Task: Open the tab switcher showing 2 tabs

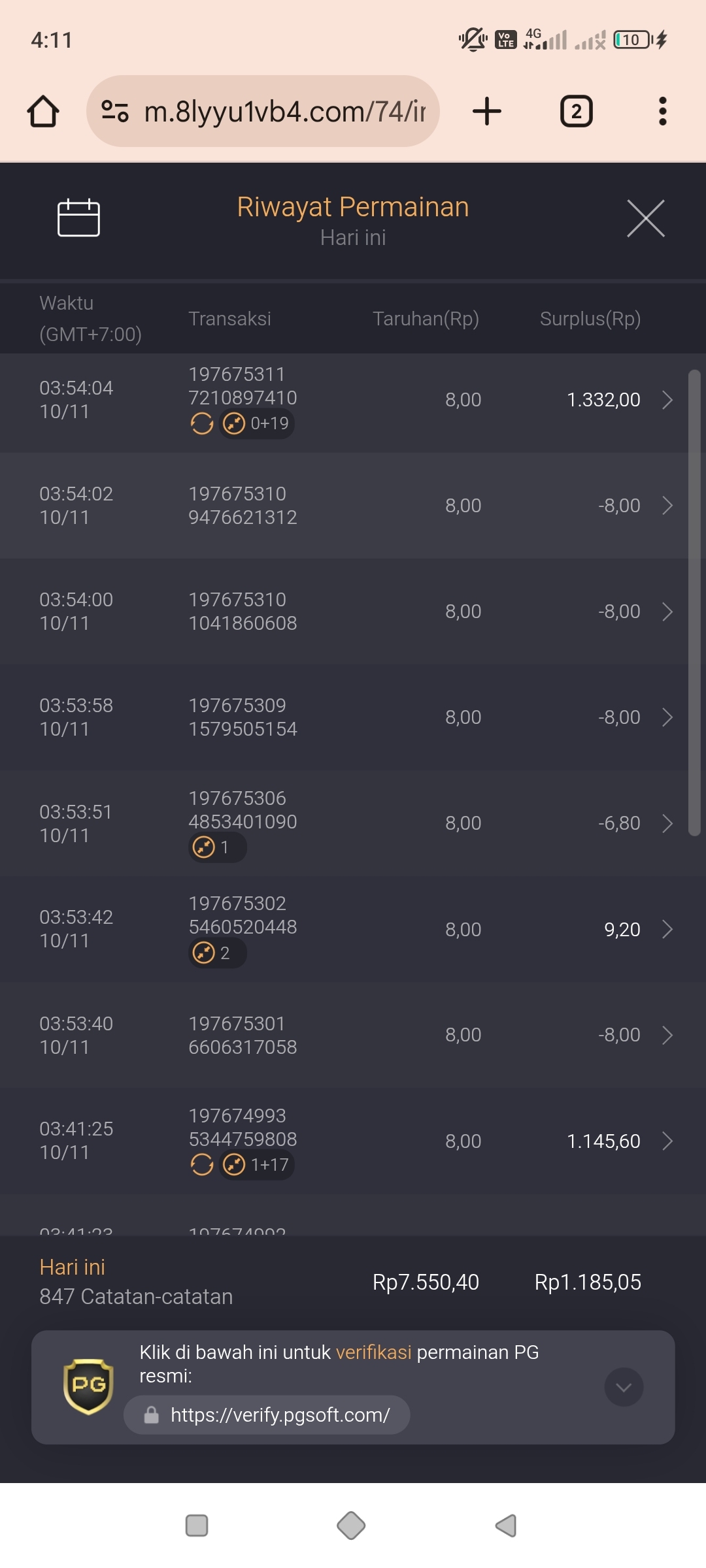Action: coord(576,111)
